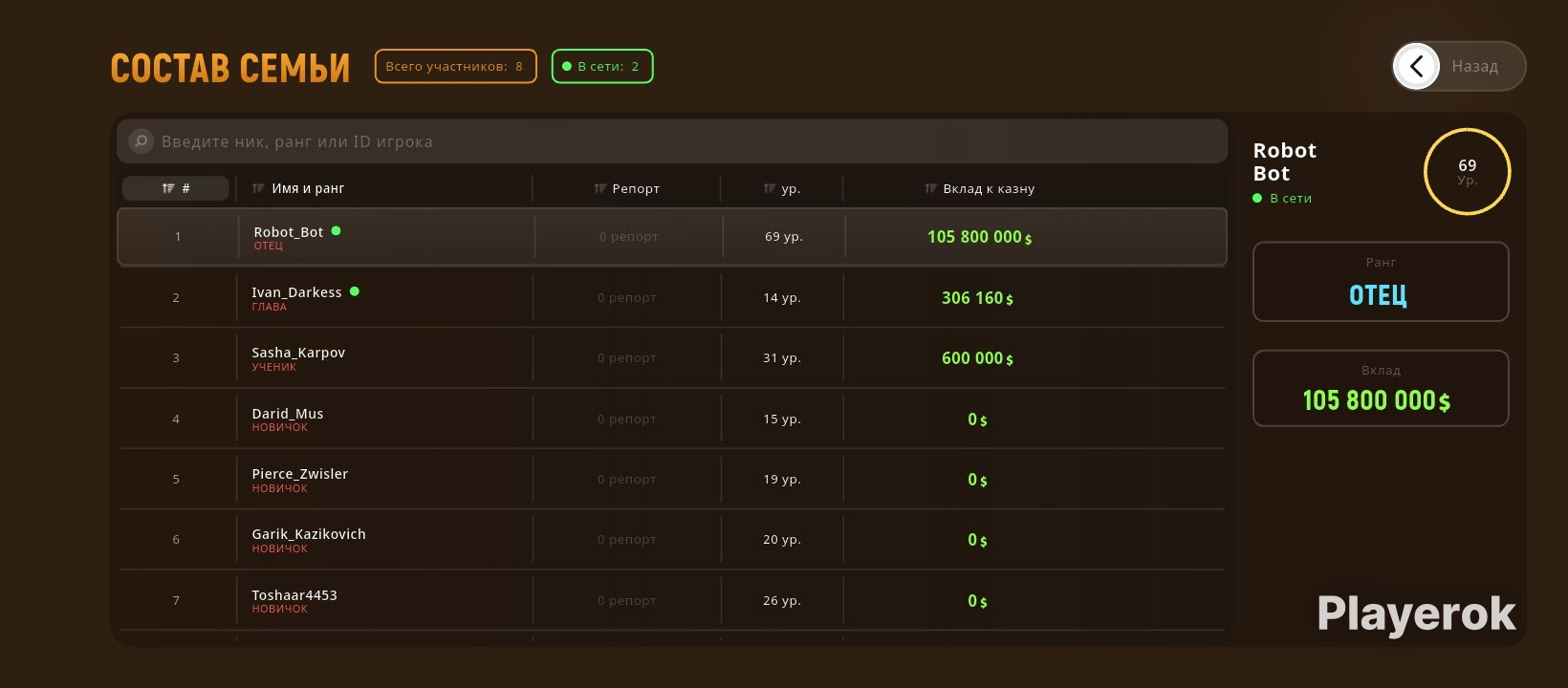Click sort icon beside Репорт header
This screenshot has height=688, width=1568.
click(x=600, y=188)
